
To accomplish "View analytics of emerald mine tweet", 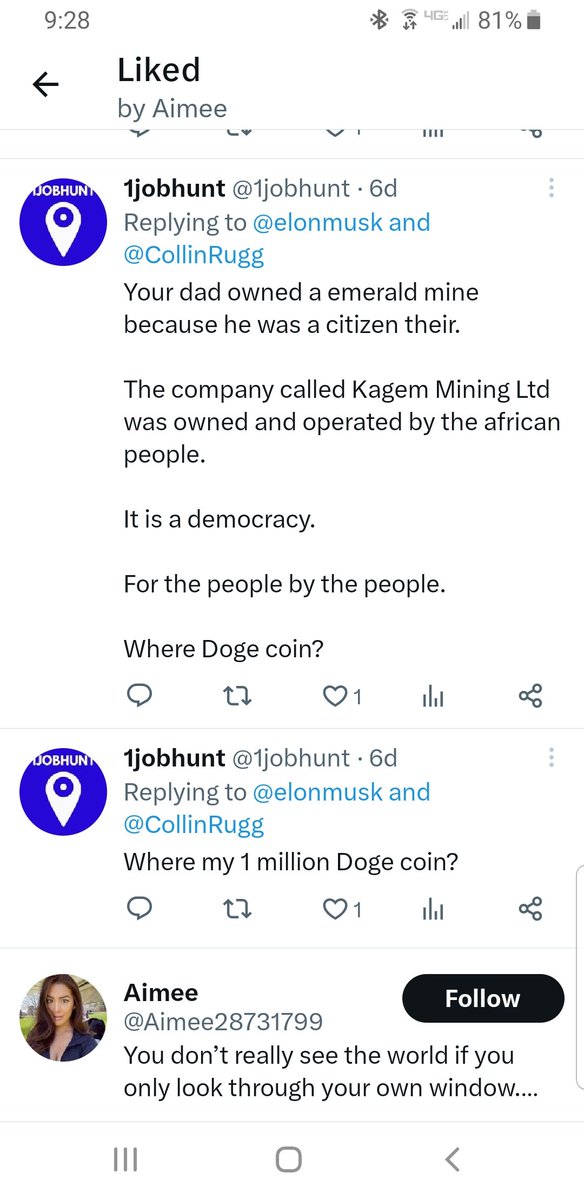I will 432,696.
